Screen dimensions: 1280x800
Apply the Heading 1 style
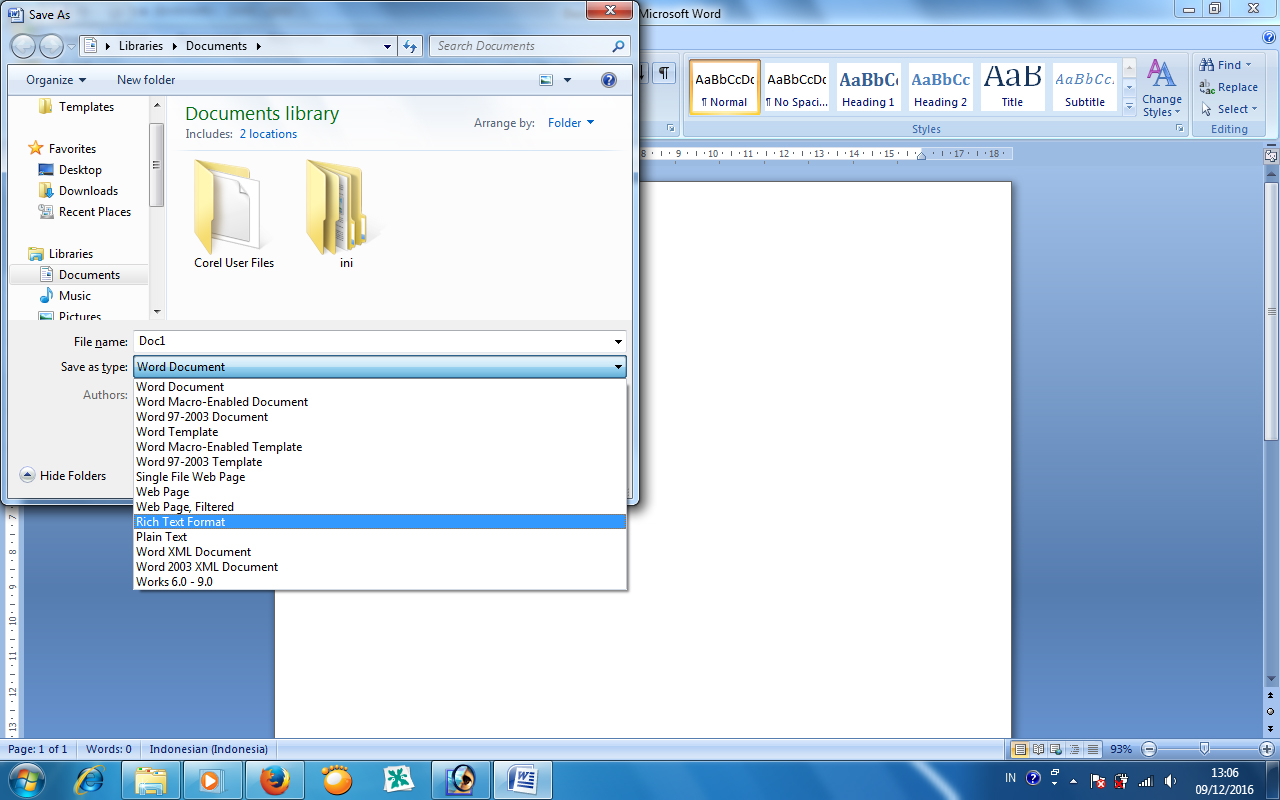coord(868,87)
